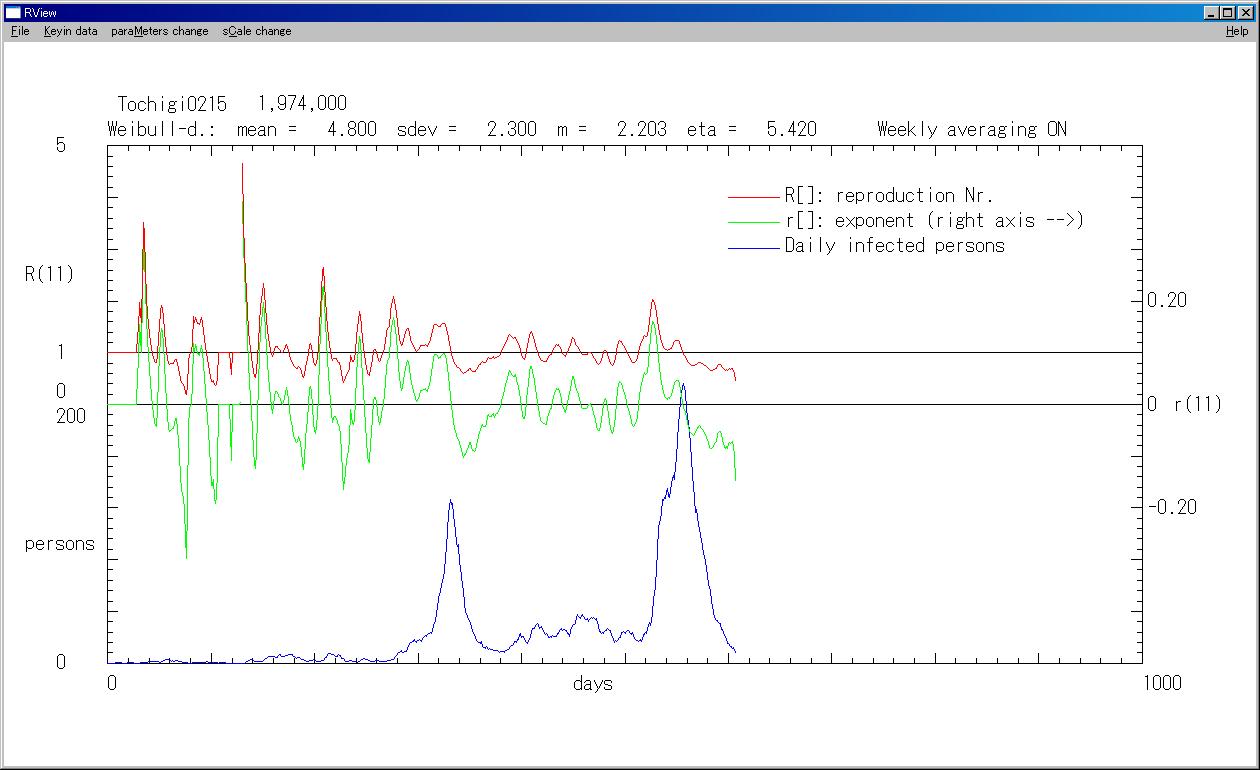The height and width of the screenshot is (770, 1260).
Task: Click the m value '2.203'
Action: click(x=641, y=129)
